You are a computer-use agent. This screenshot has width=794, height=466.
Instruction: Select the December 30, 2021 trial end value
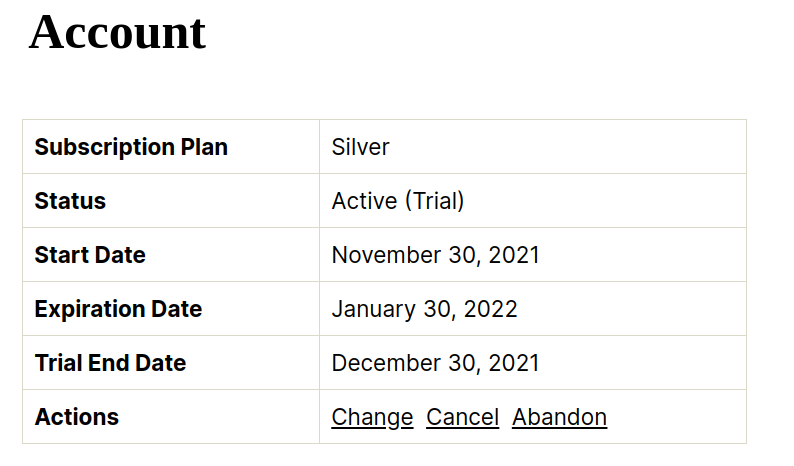[x=435, y=363]
